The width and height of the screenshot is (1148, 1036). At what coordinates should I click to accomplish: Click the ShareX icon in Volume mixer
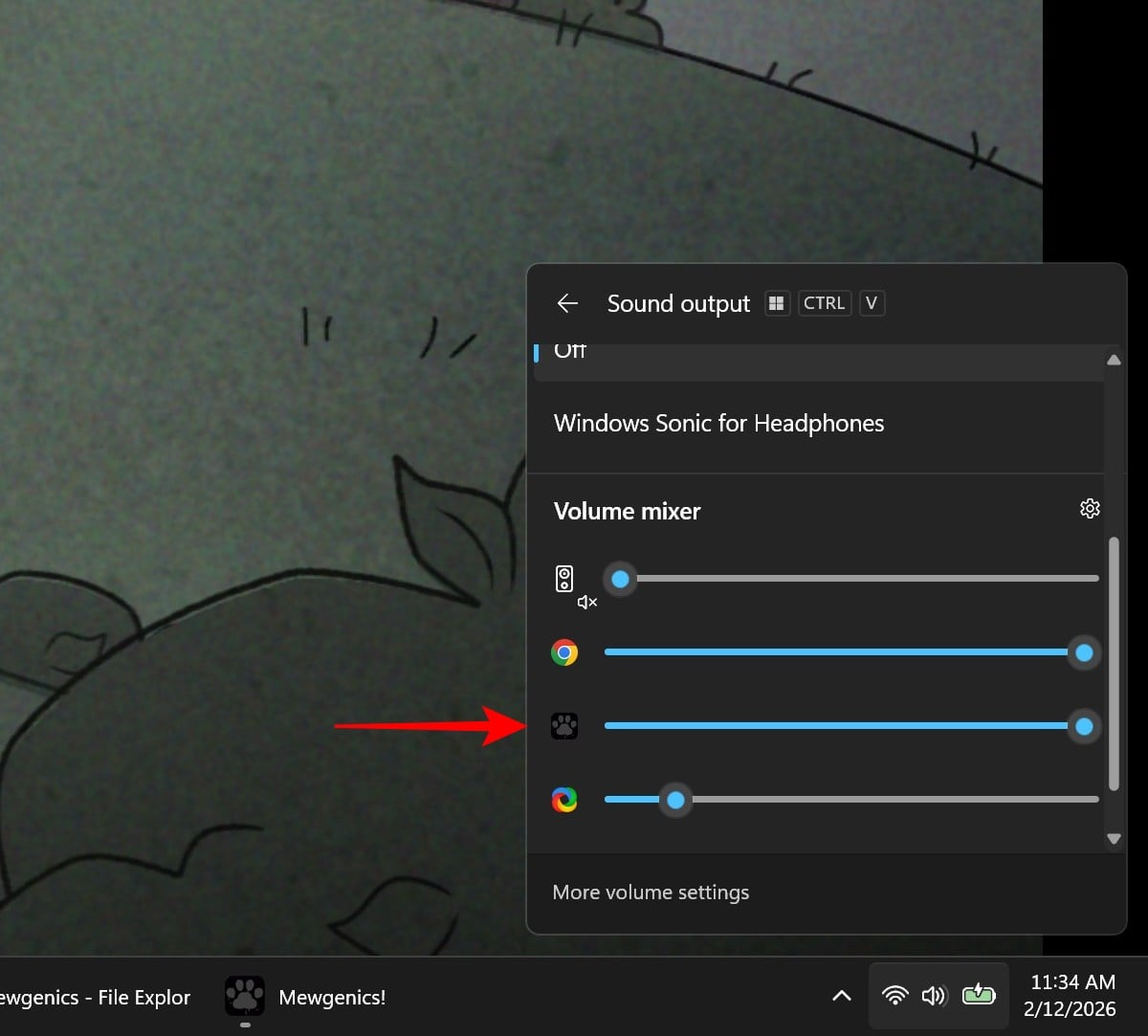(x=564, y=800)
